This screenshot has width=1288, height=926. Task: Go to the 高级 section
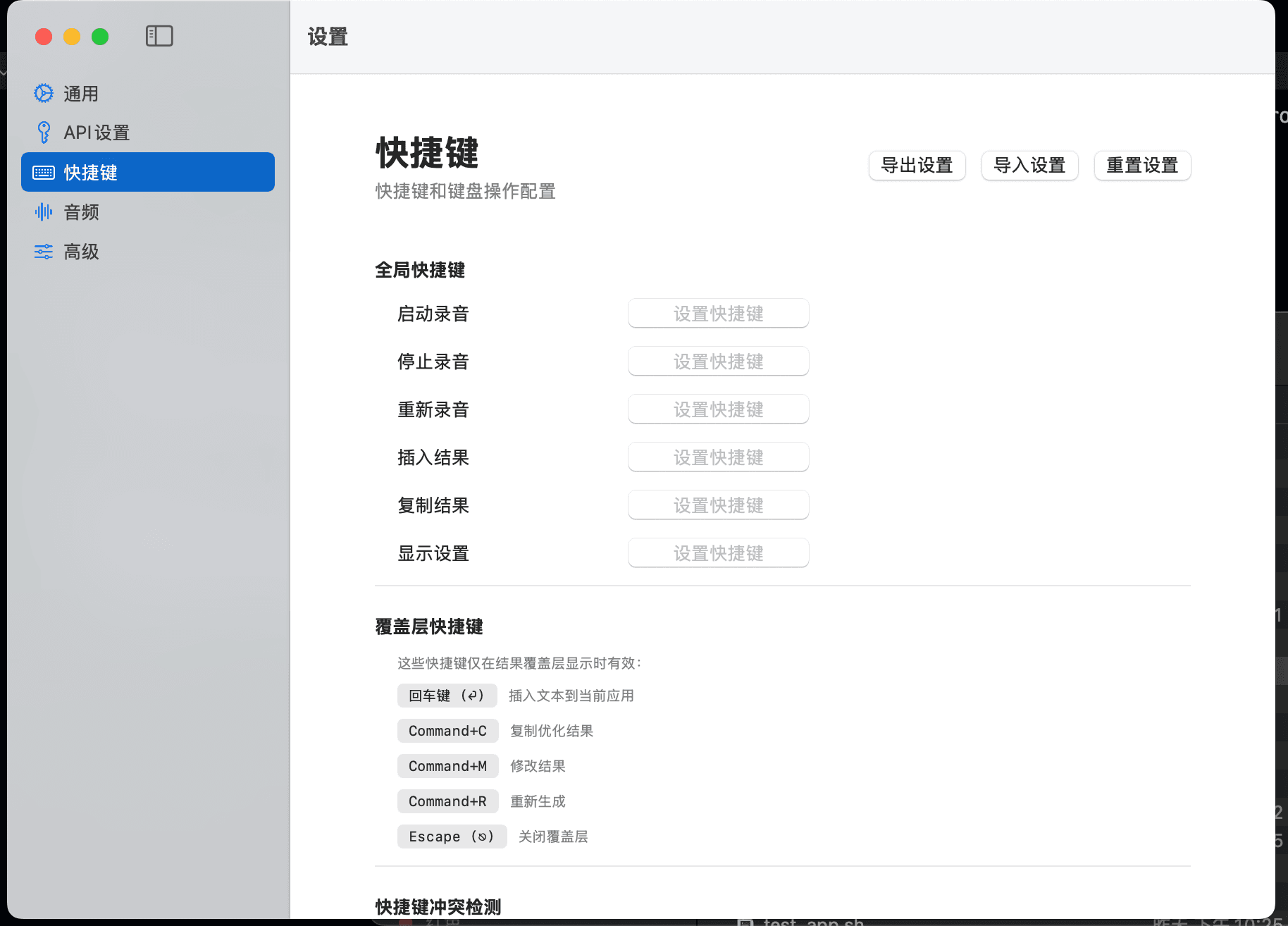coord(148,252)
